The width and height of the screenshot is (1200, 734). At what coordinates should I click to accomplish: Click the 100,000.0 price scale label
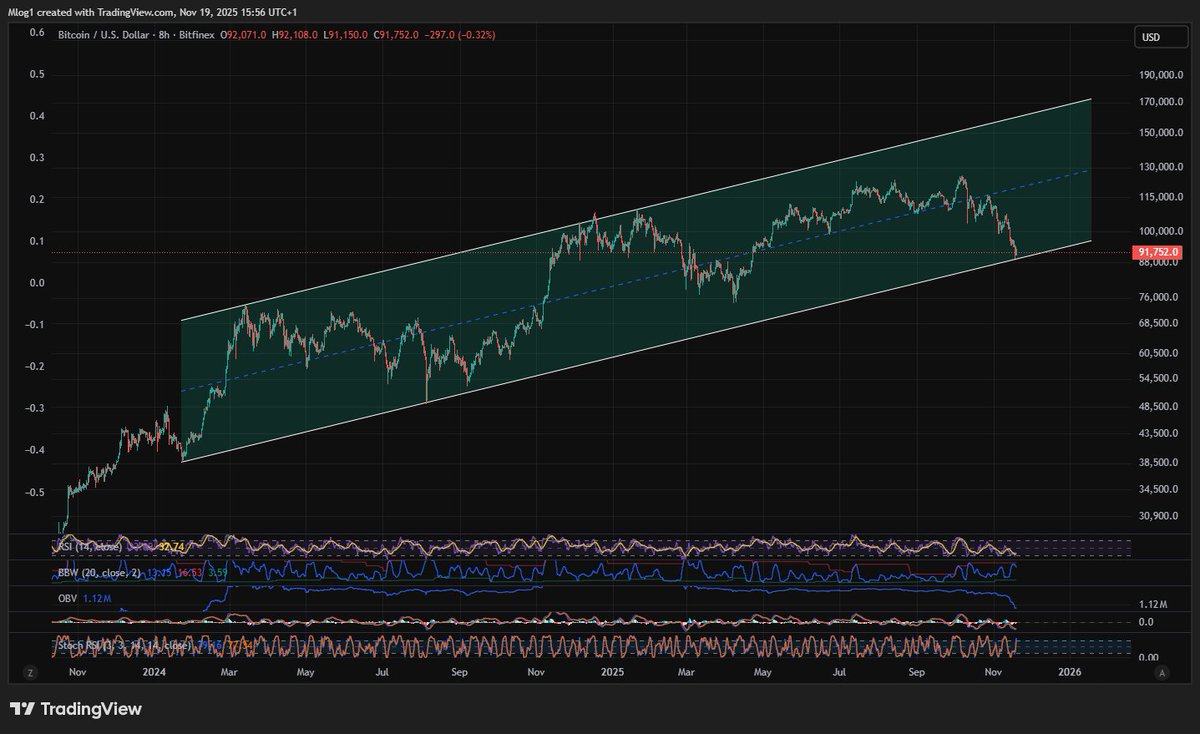tap(1160, 231)
